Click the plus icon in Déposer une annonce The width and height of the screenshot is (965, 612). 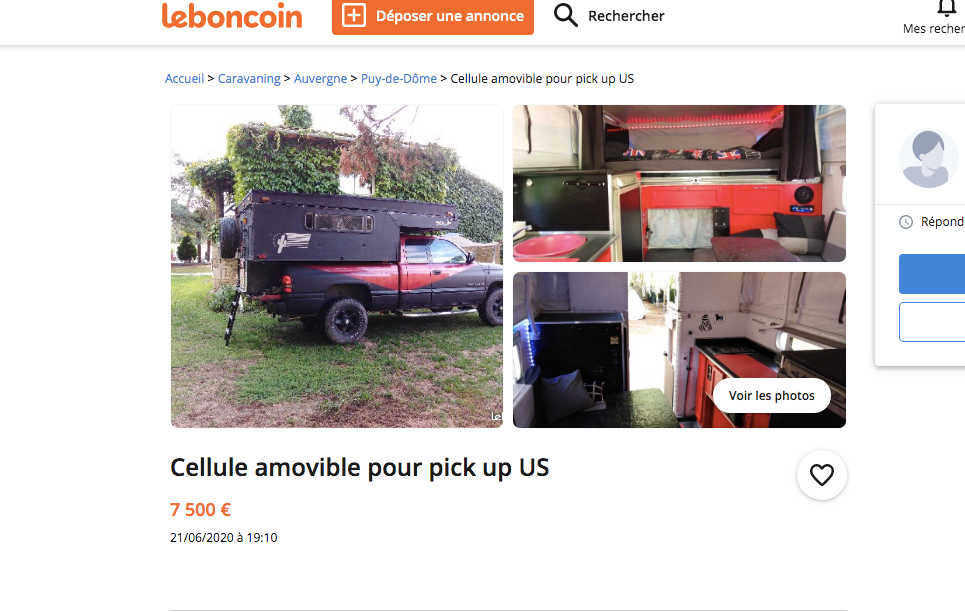(x=354, y=15)
